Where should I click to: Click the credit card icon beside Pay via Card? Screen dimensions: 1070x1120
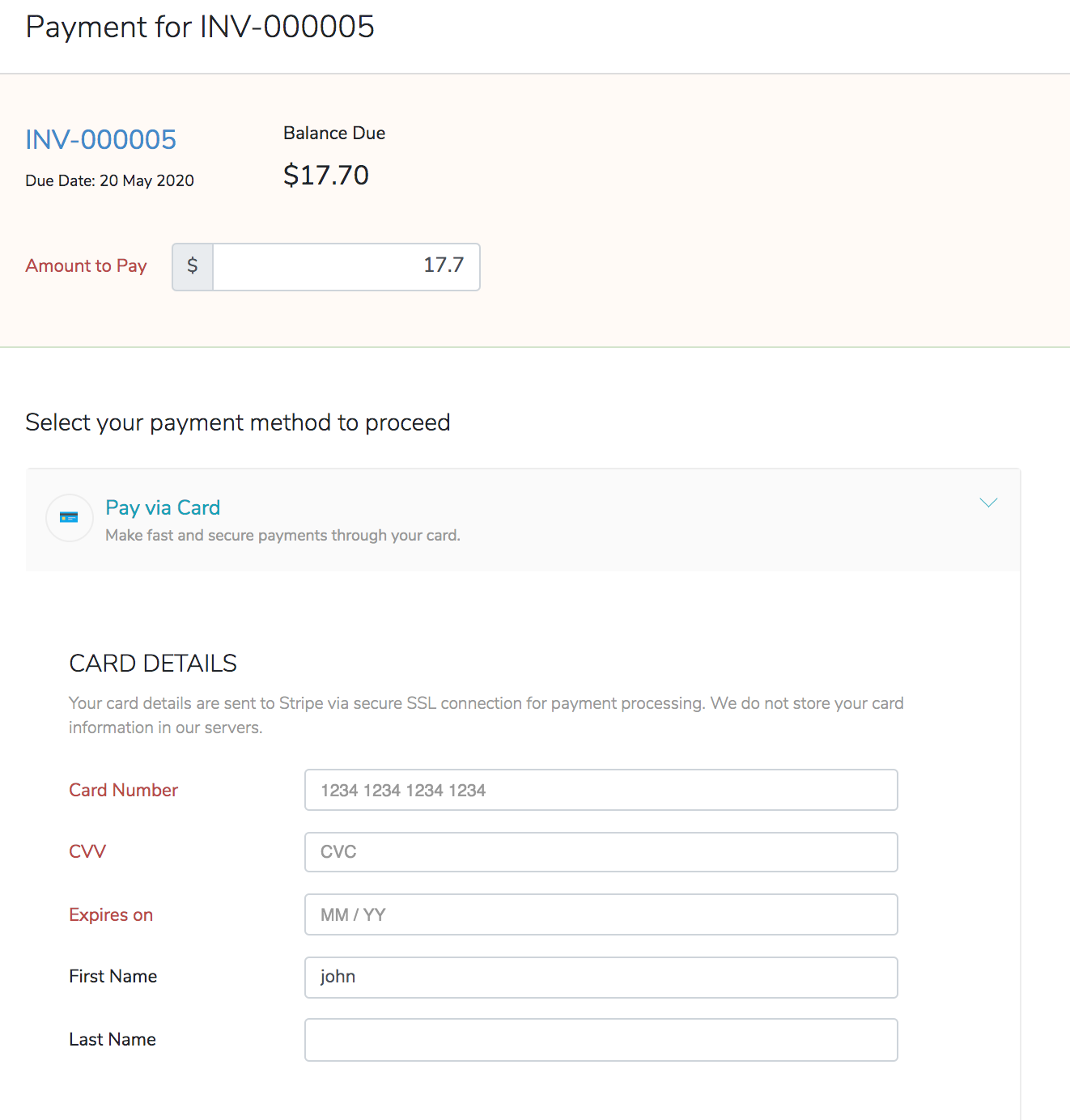[x=69, y=518]
